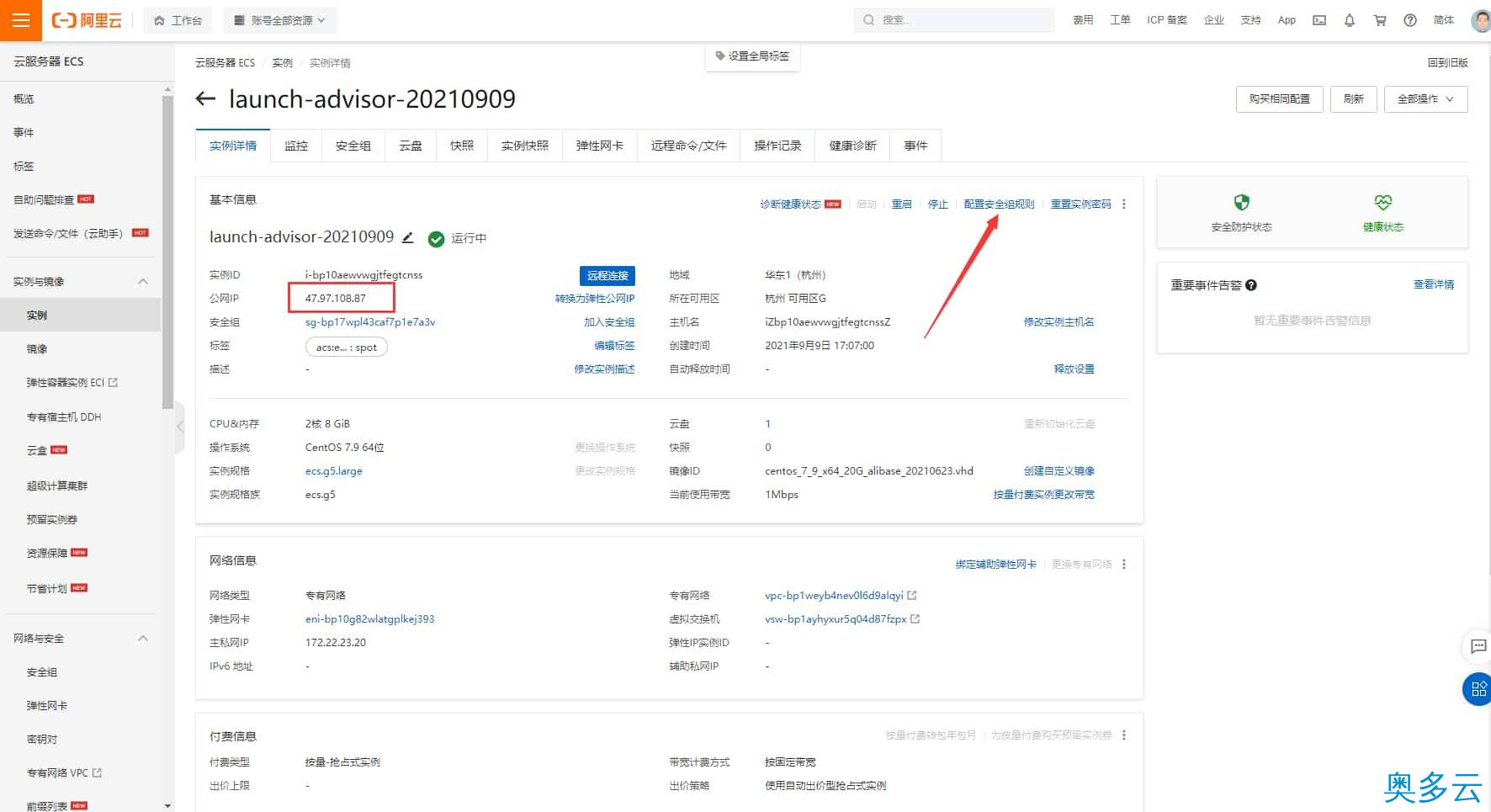Screen dimensions: 1491x812
Task: Click the 远程连接 button
Action: coord(608,275)
